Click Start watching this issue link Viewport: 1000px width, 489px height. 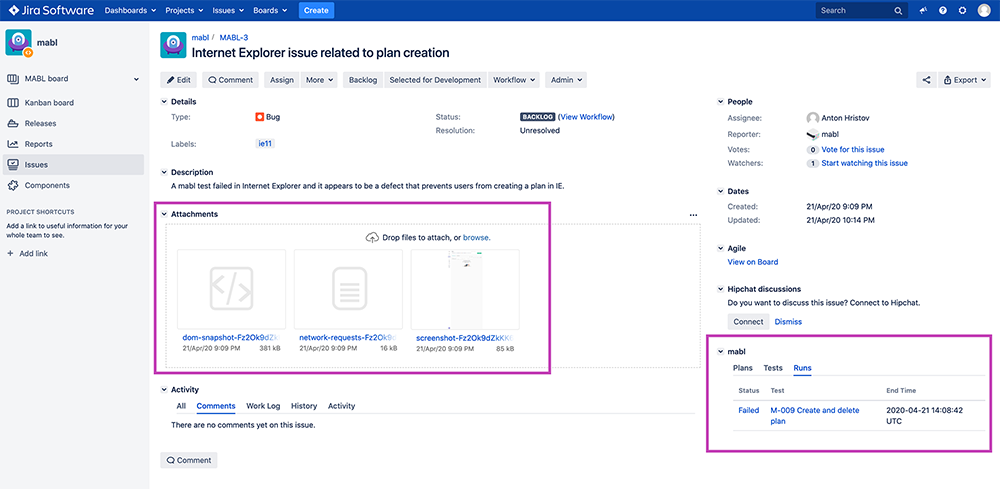pyautogui.click(x=865, y=163)
